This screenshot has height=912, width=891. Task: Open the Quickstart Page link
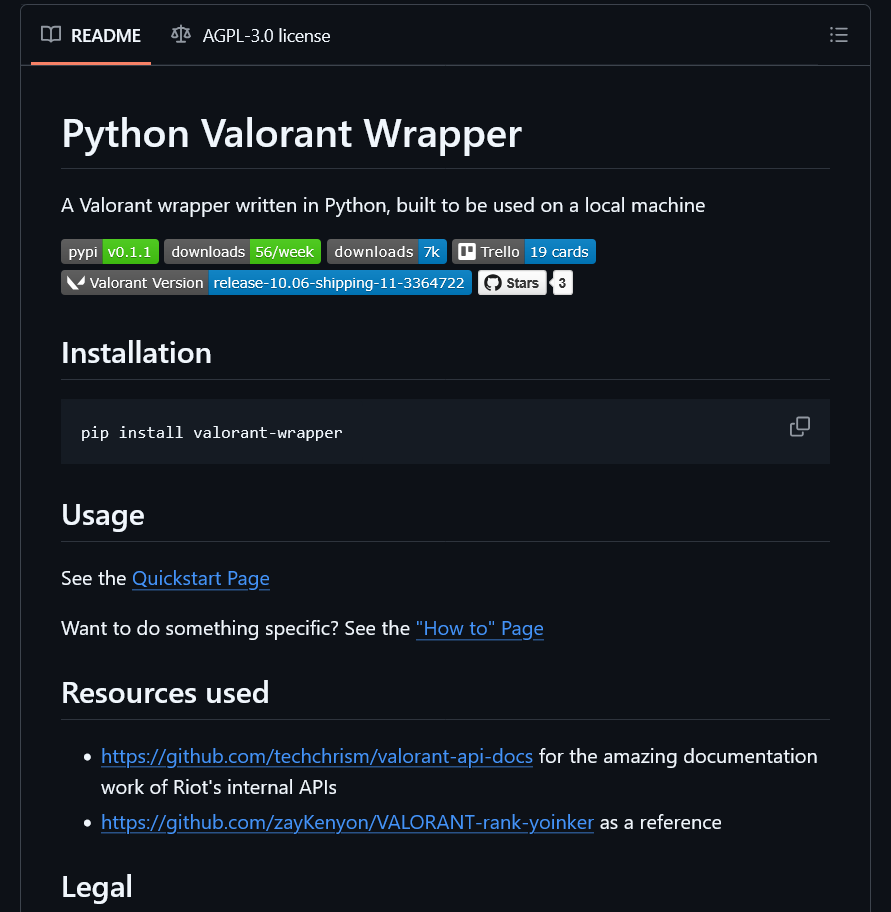pyautogui.click(x=200, y=578)
